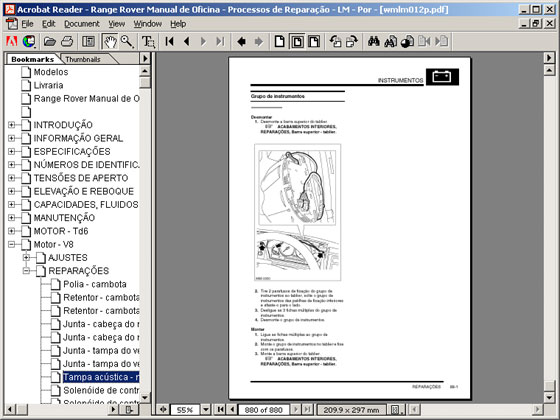Switch to the Thumbnails tab
The width and height of the screenshot is (560, 420).
(83, 59)
